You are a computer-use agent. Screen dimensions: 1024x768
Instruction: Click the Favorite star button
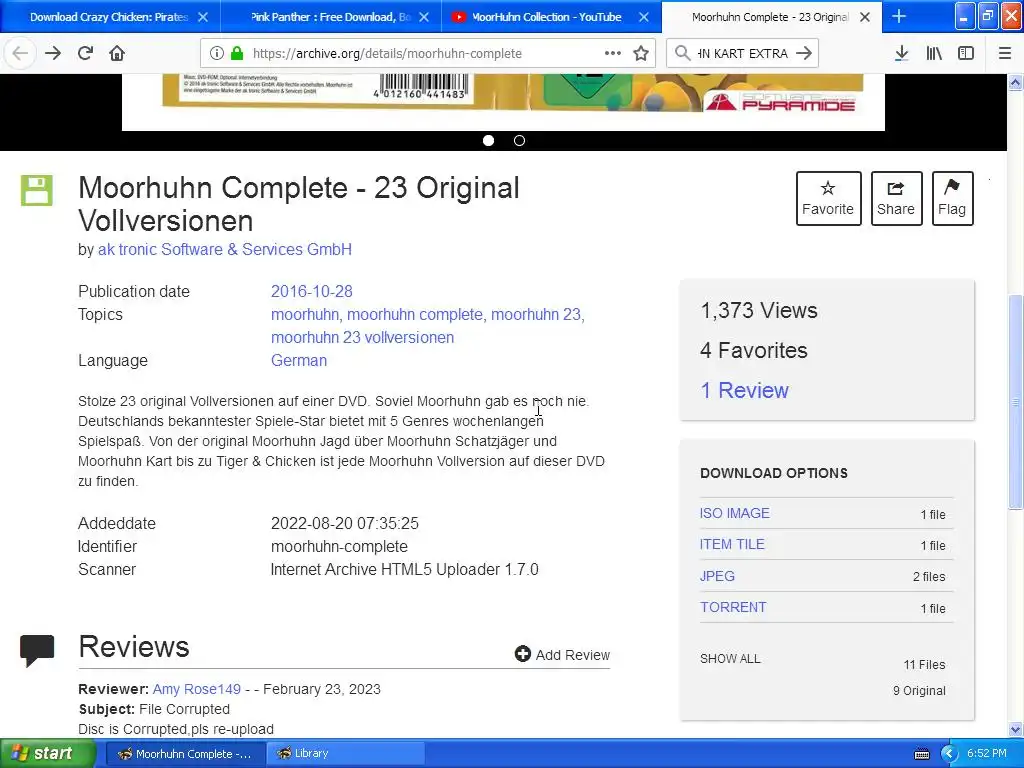pos(828,199)
